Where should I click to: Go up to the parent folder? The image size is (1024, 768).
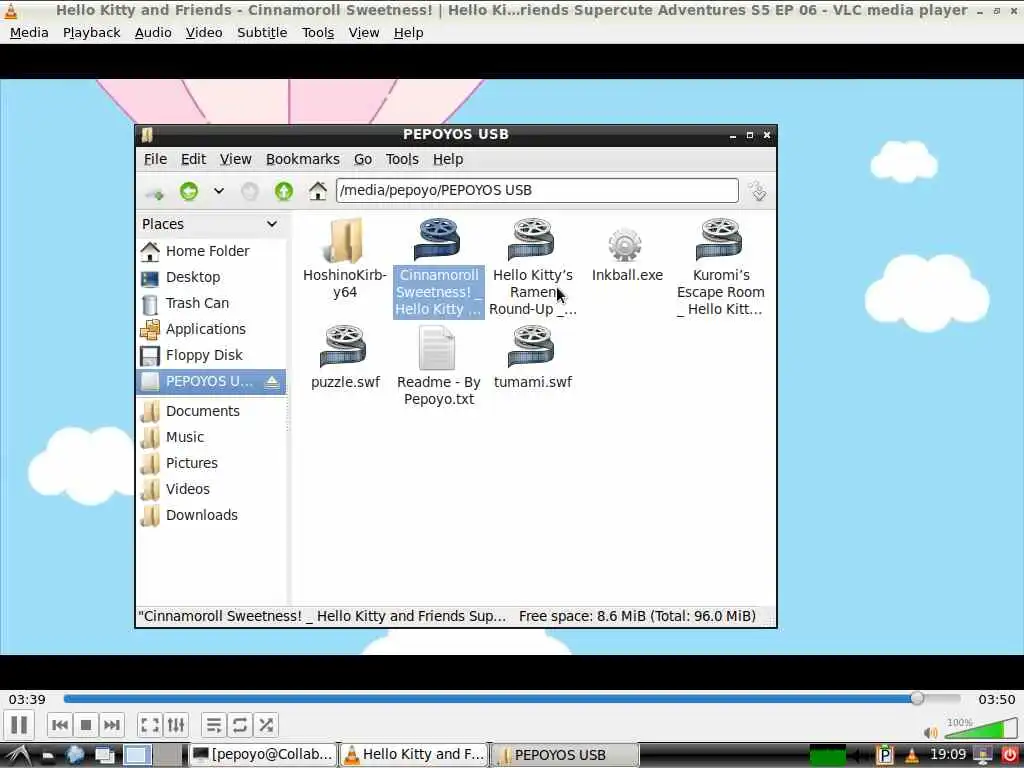point(283,191)
